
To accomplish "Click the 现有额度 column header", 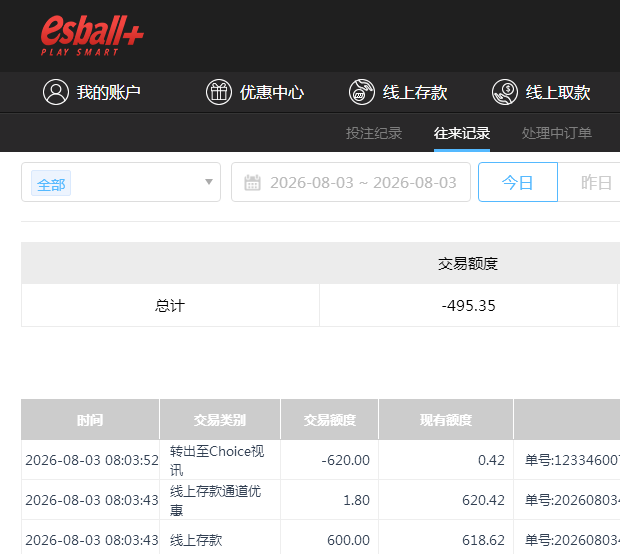I will [446, 420].
